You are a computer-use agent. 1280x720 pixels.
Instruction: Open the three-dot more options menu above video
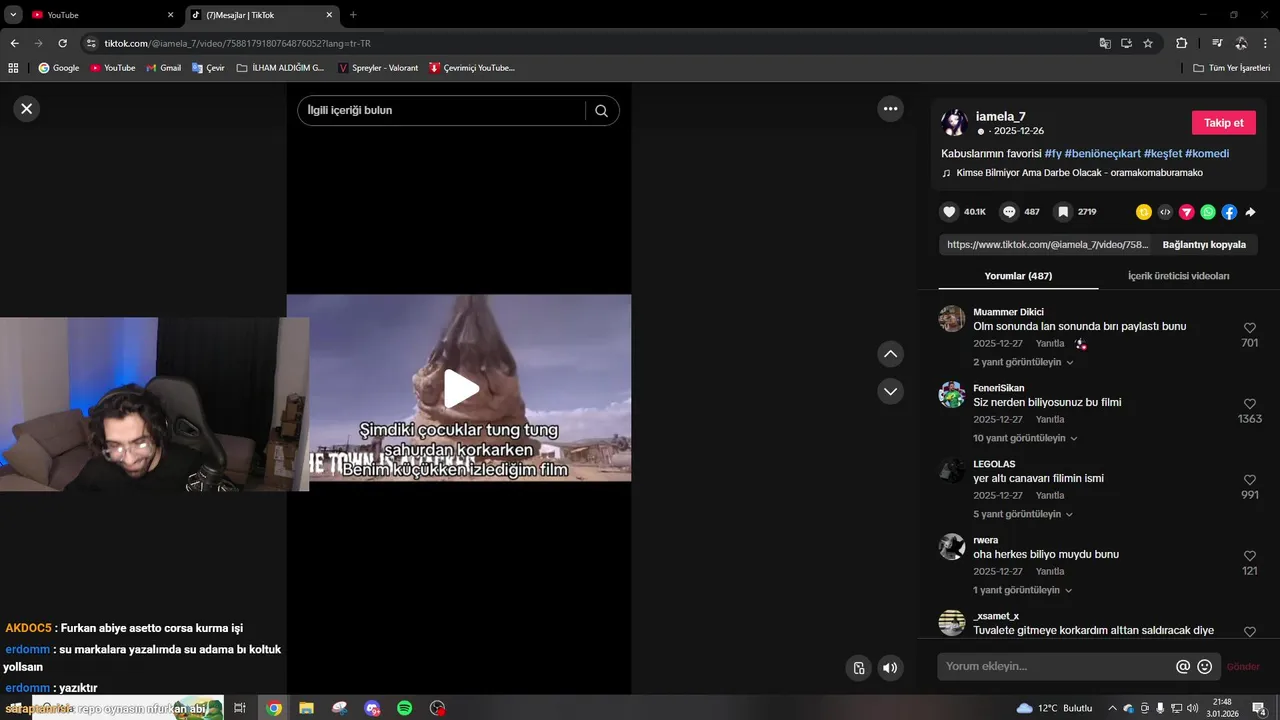click(x=890, y=109)
